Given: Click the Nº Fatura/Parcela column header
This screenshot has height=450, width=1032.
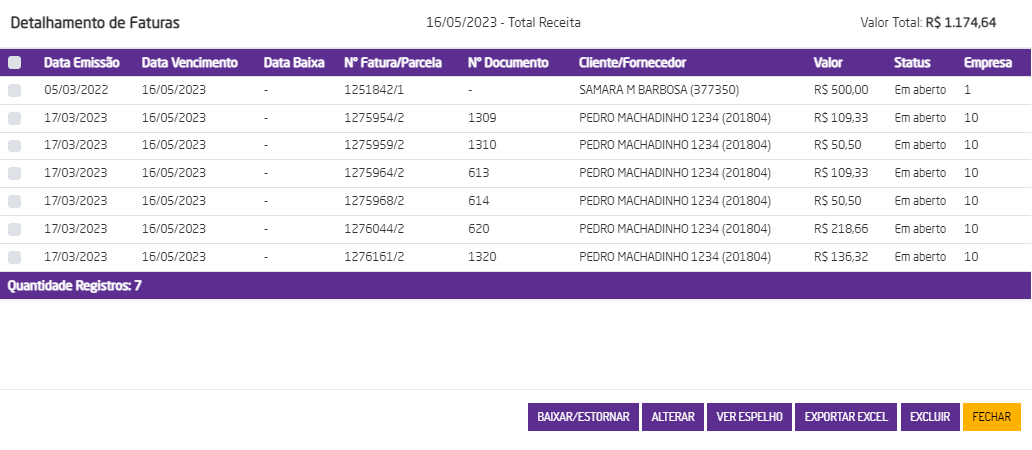Looking at the screenshot, I should pyautogui.click(x=393, y=63).
